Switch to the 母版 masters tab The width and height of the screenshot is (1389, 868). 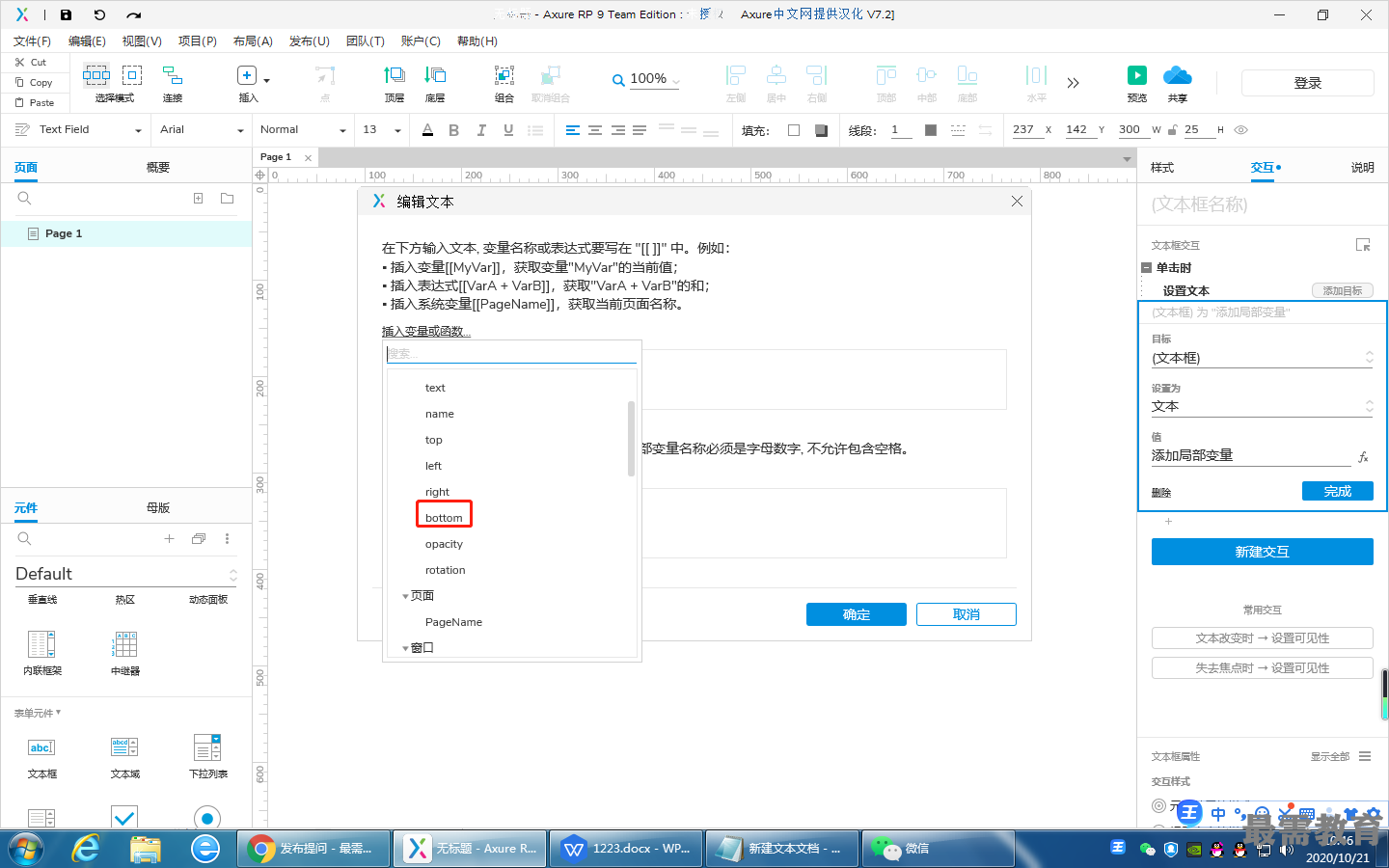[158, 508]
